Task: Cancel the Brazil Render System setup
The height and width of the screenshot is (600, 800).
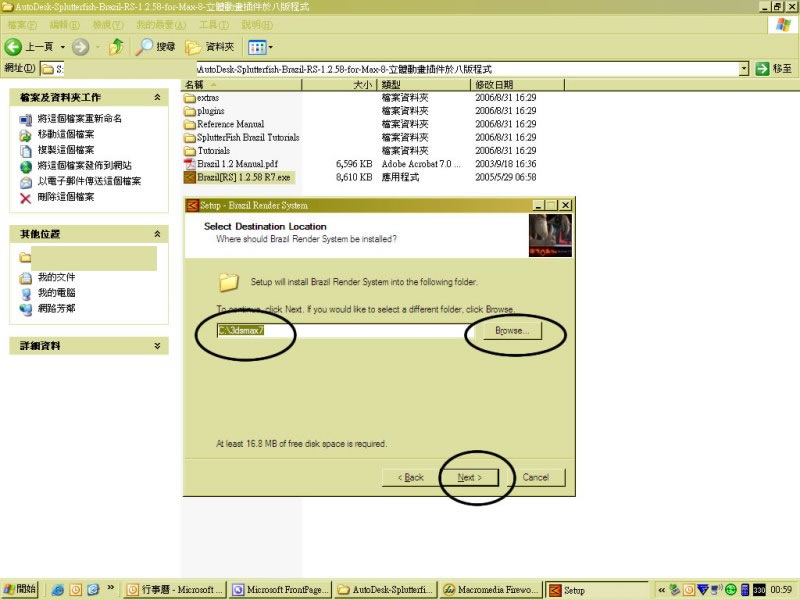Action: pos(536,478)
